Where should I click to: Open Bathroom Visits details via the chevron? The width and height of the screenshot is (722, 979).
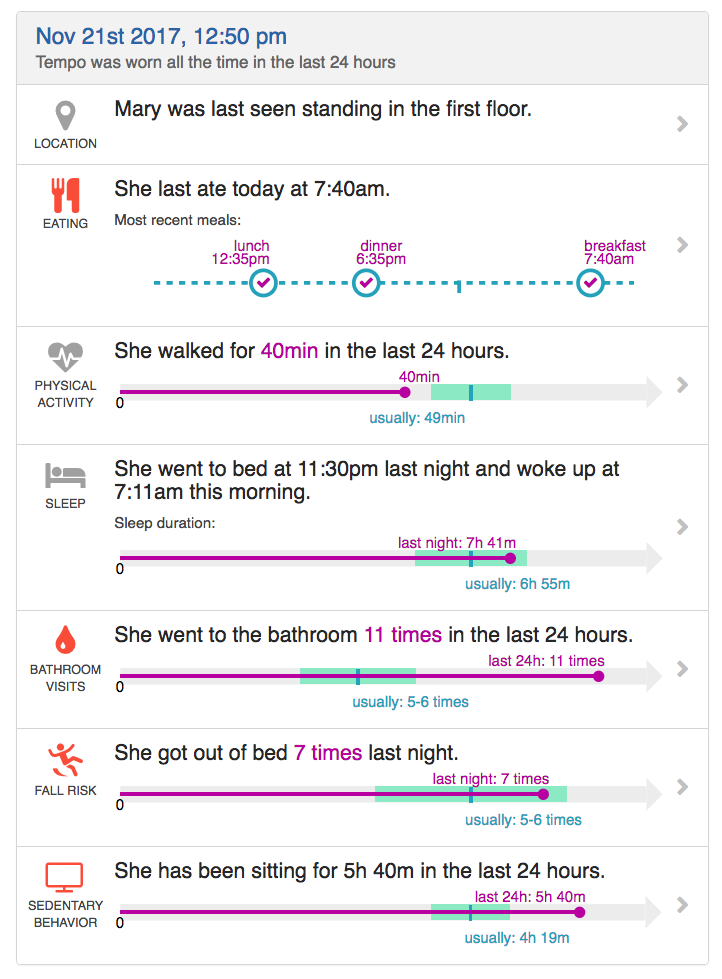[682, 669]
